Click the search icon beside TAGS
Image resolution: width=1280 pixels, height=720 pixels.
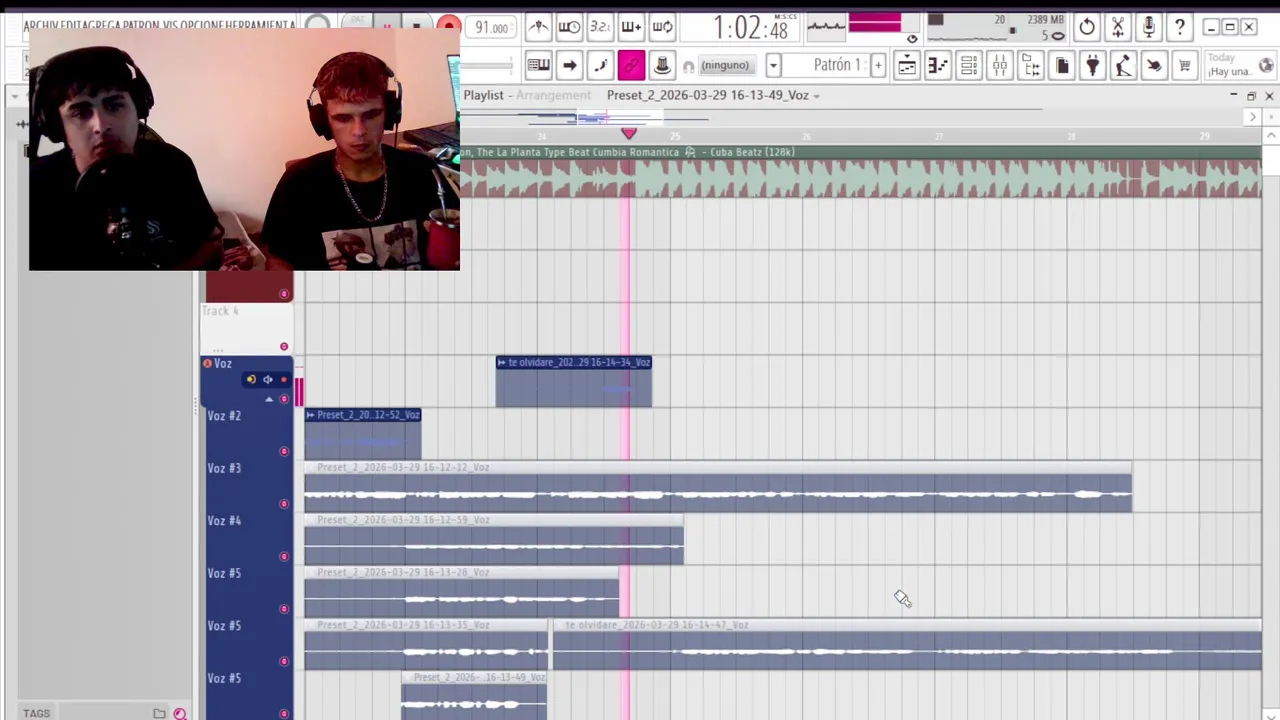(x=180, y=713)
